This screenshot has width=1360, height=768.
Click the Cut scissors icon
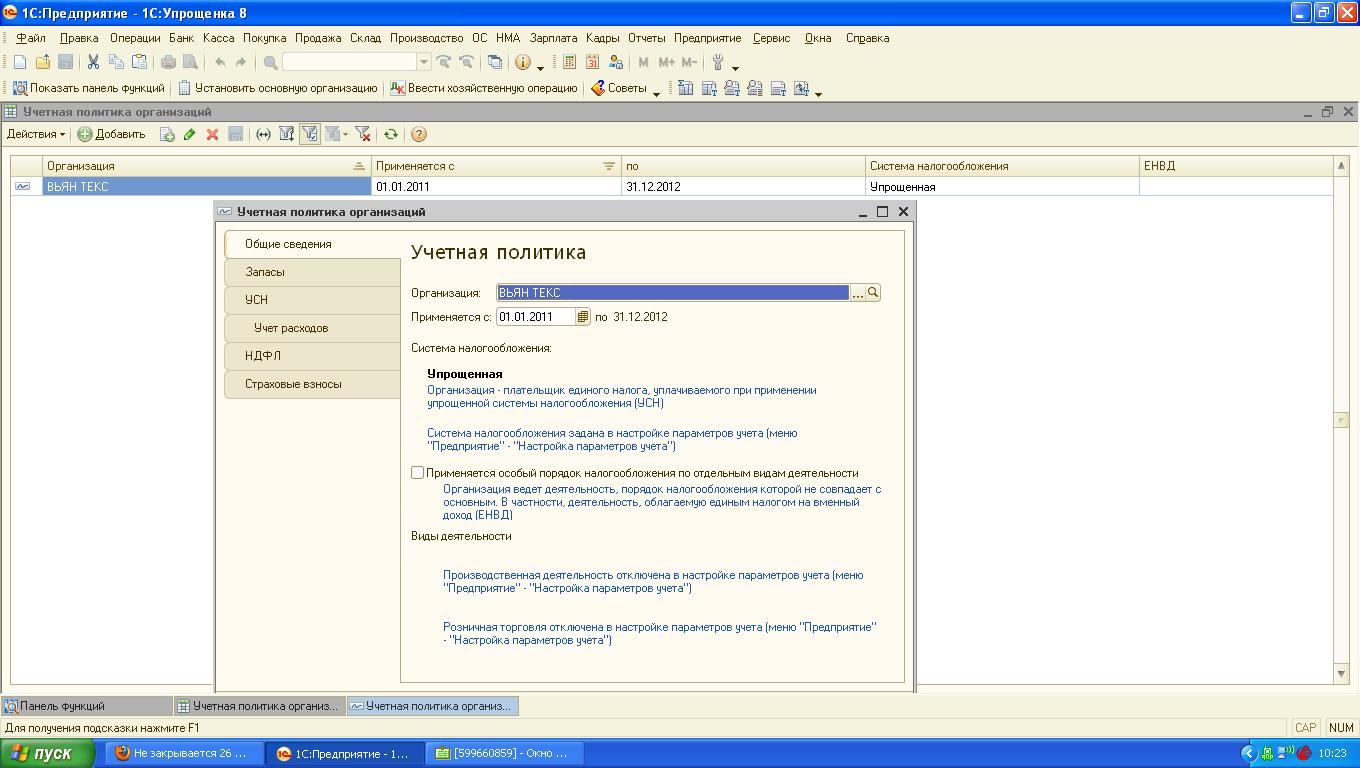pos(93,62)
